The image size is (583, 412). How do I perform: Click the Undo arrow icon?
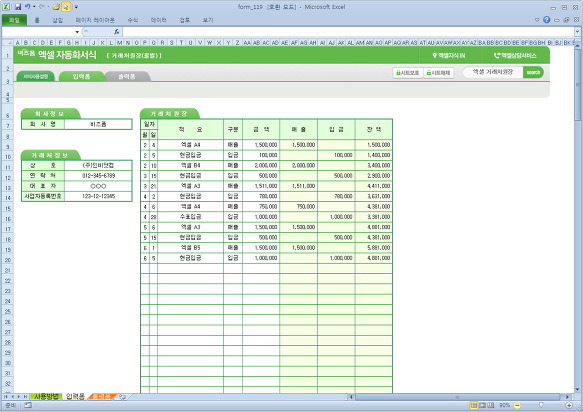coord(28,7)
